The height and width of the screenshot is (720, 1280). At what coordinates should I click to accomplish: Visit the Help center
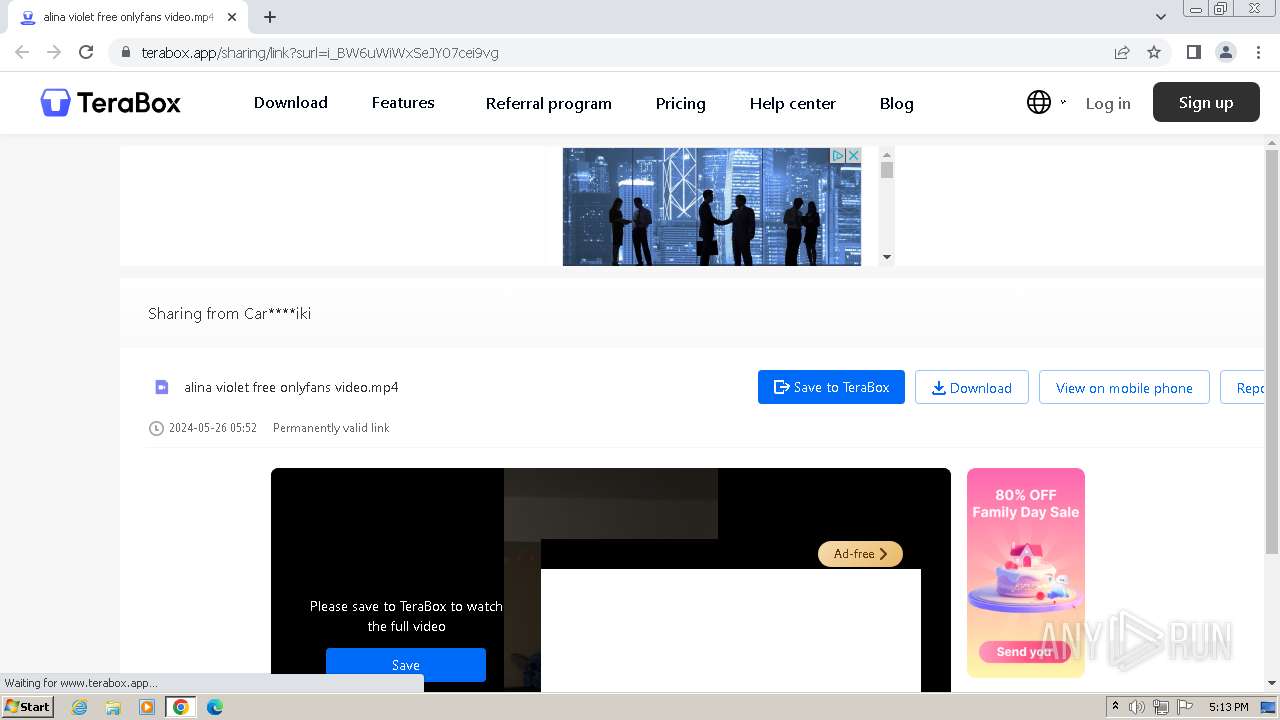pyautogui.click(x=793, y=103)
